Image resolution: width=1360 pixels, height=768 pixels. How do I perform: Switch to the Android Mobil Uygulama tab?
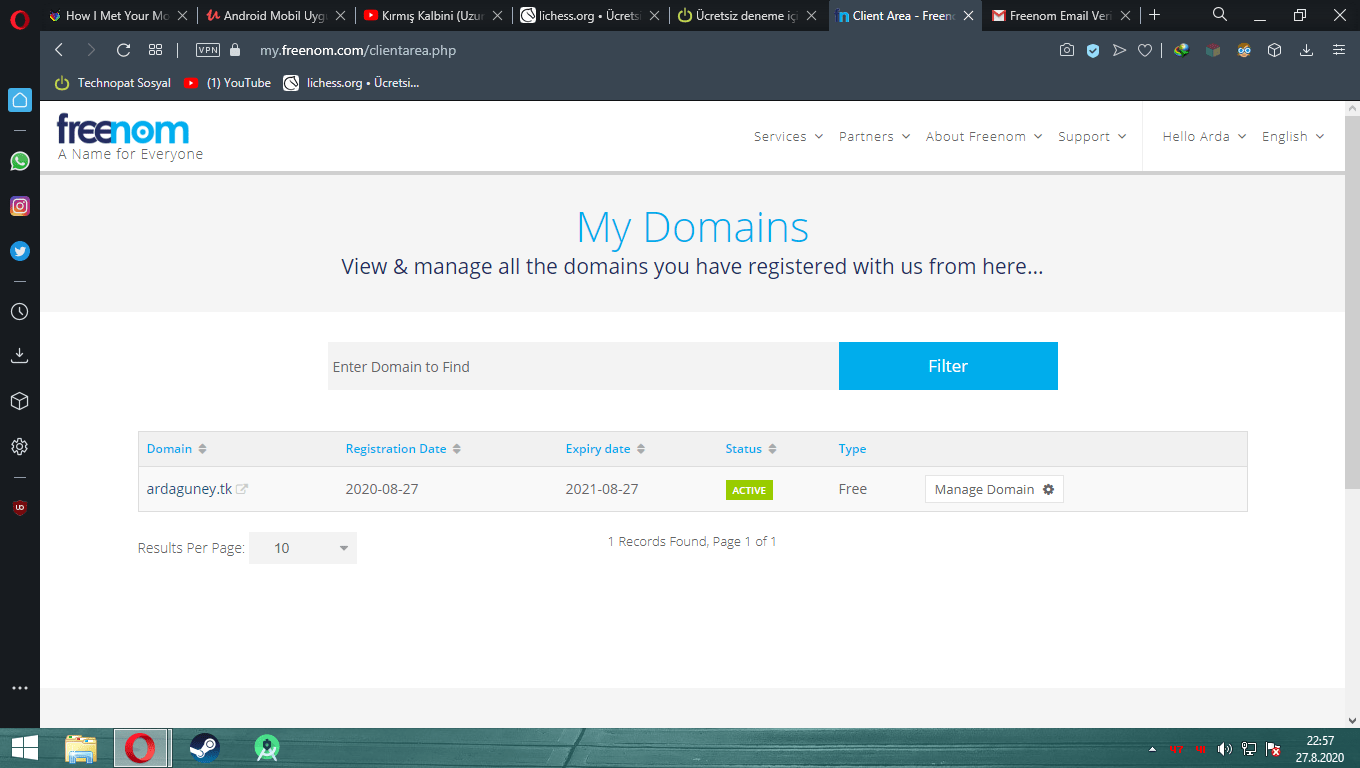(x=277, y=16)
